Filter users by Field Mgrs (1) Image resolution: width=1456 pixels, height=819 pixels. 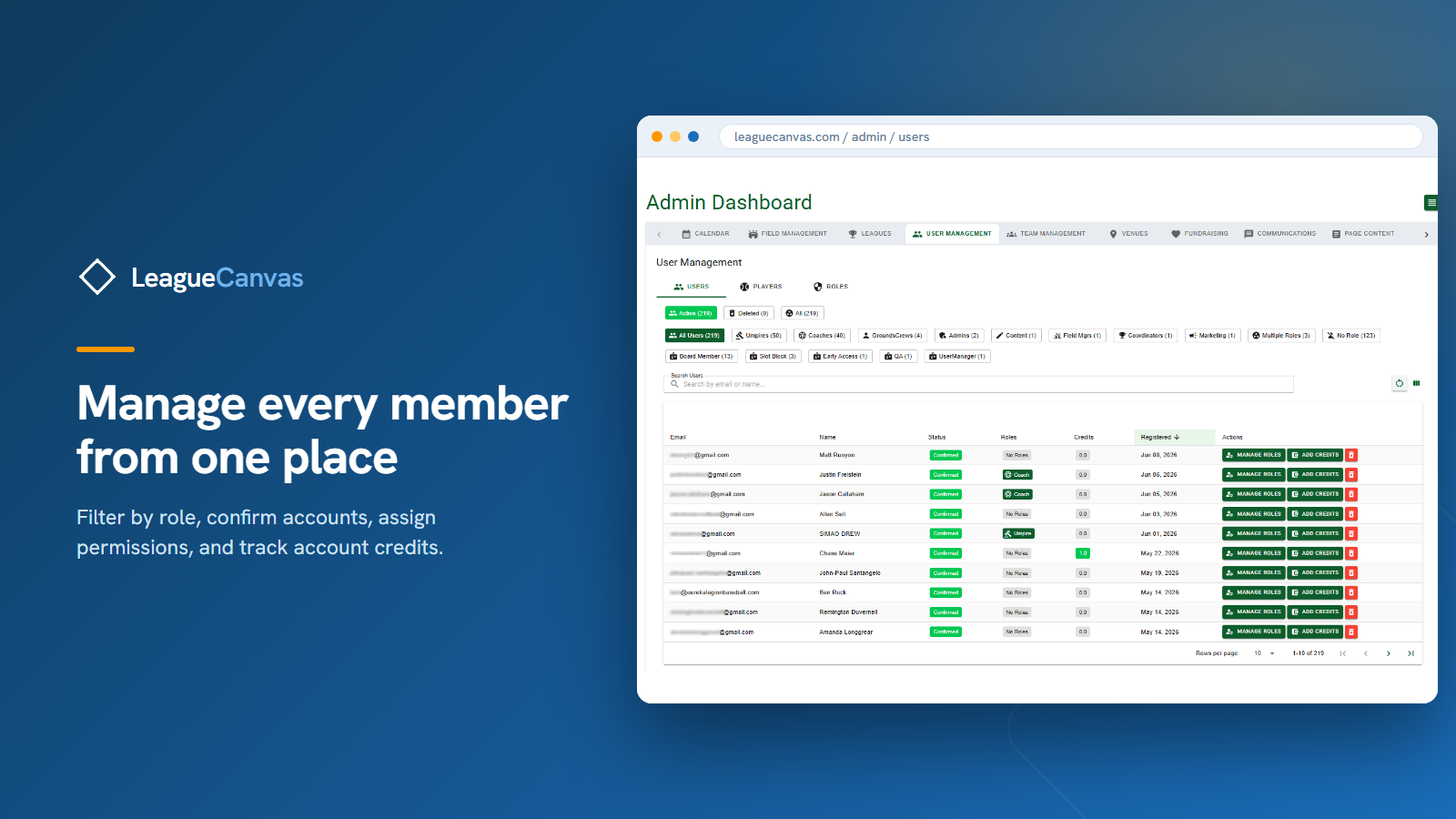[x=1077, y=336]
